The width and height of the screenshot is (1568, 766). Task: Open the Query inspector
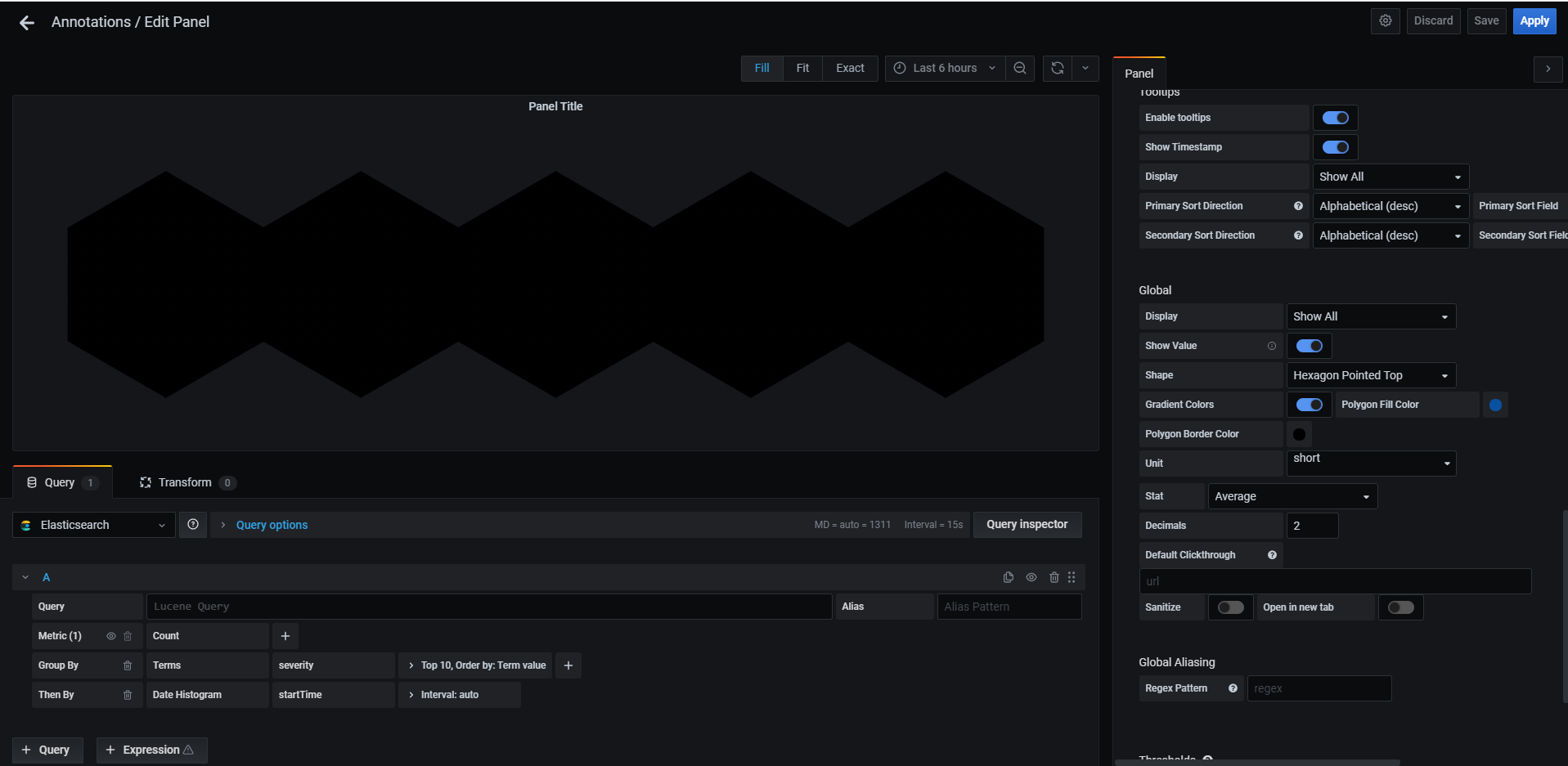(x=1027, y=524)
